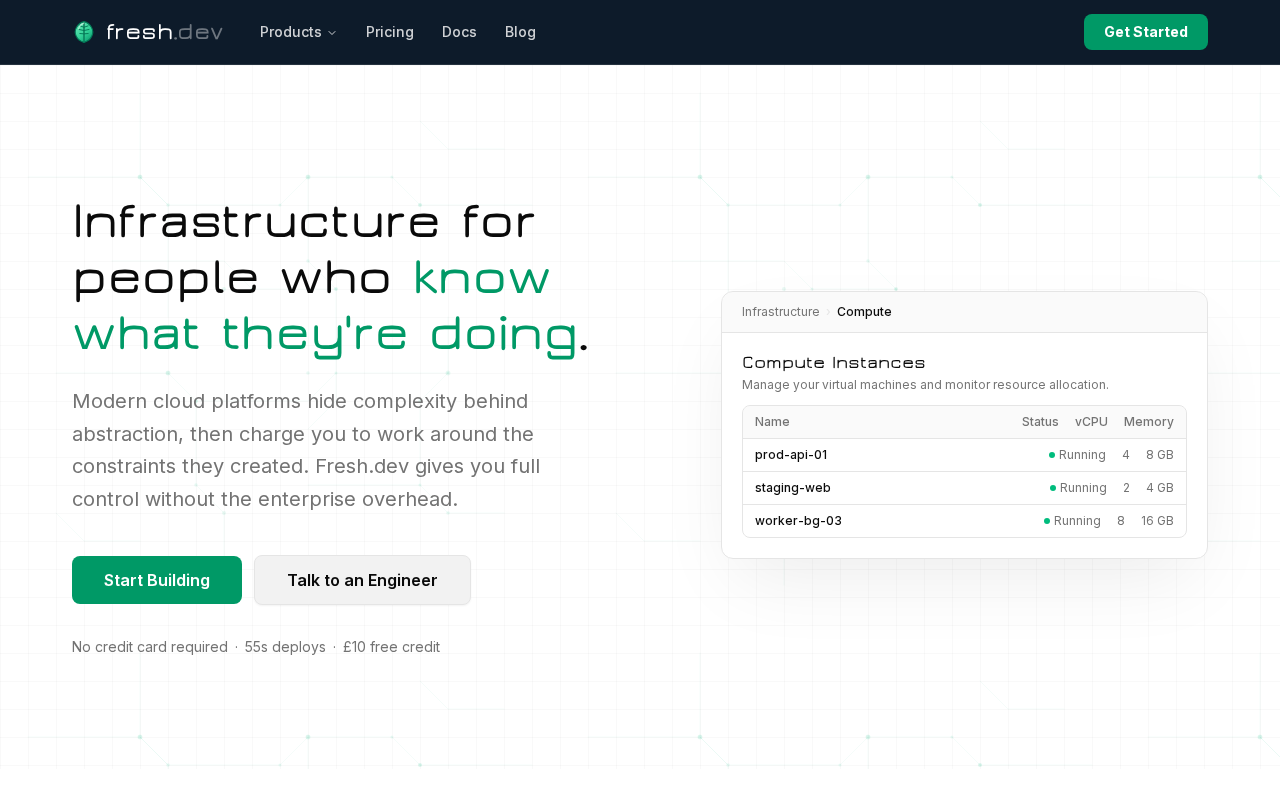1280x800 pixels.
Task: Click the fresh.dev brand name text
Action: 164,32
